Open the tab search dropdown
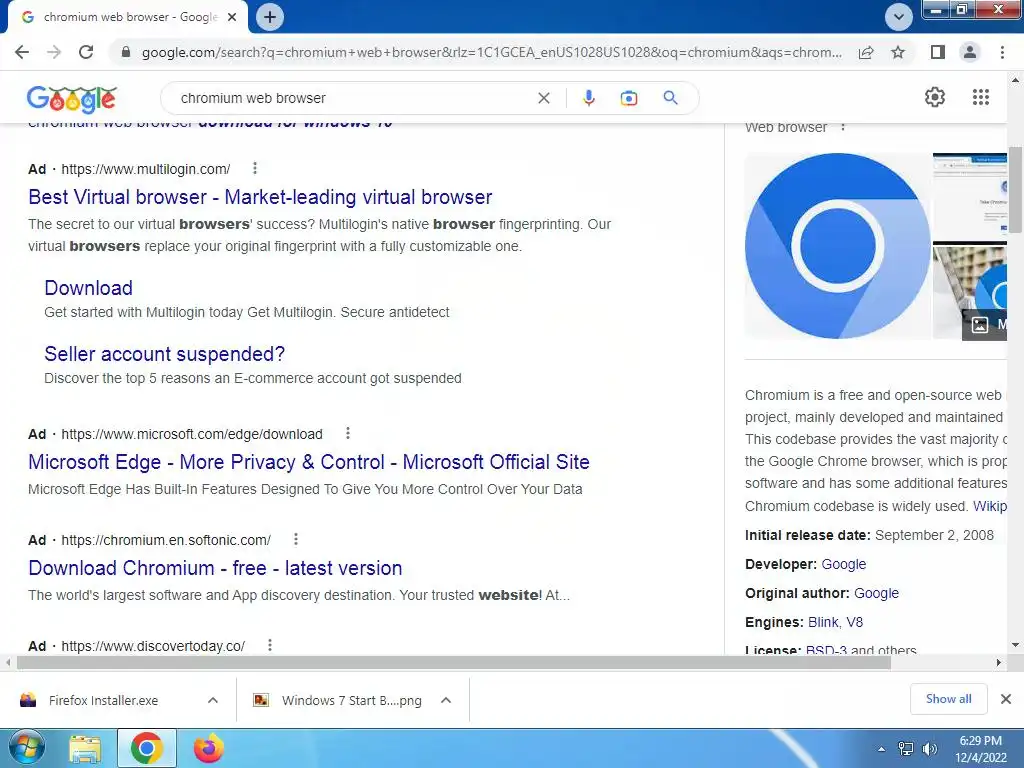Screen dimensions: 1024x768 click(x=899, y=17)
